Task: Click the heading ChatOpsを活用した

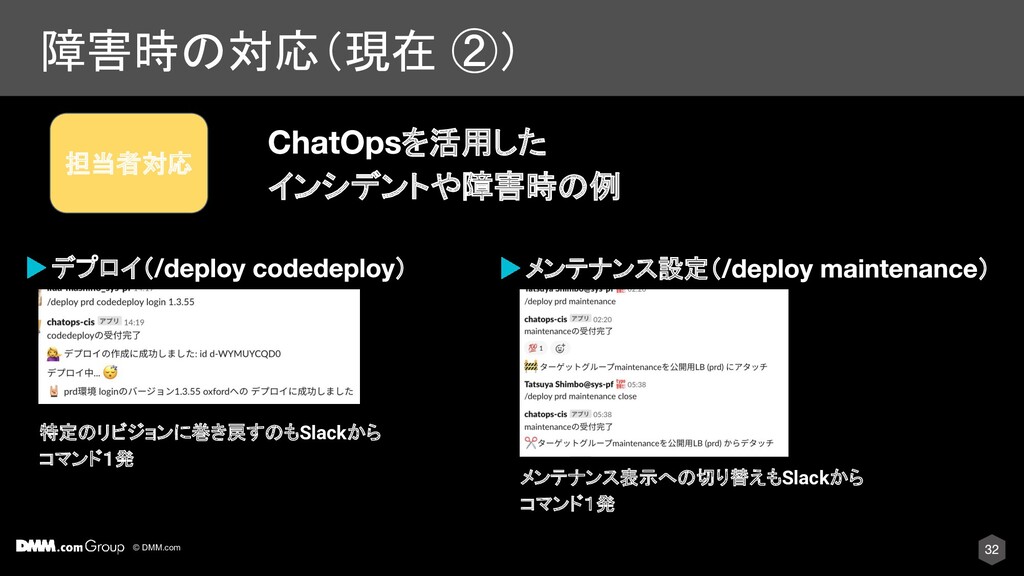Action: tap(407, 142)
